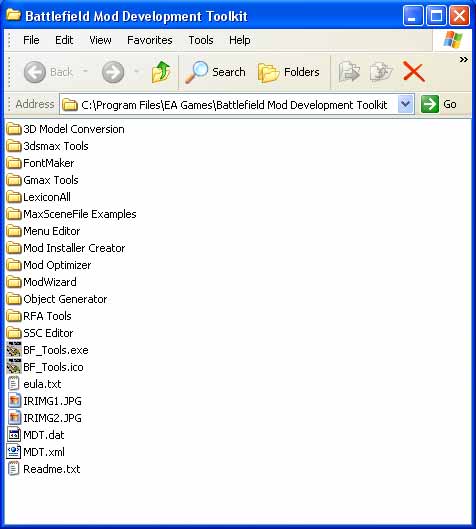Expand the Address bar dropdown arrow
476x529 pixels.
tap(405, 104)
